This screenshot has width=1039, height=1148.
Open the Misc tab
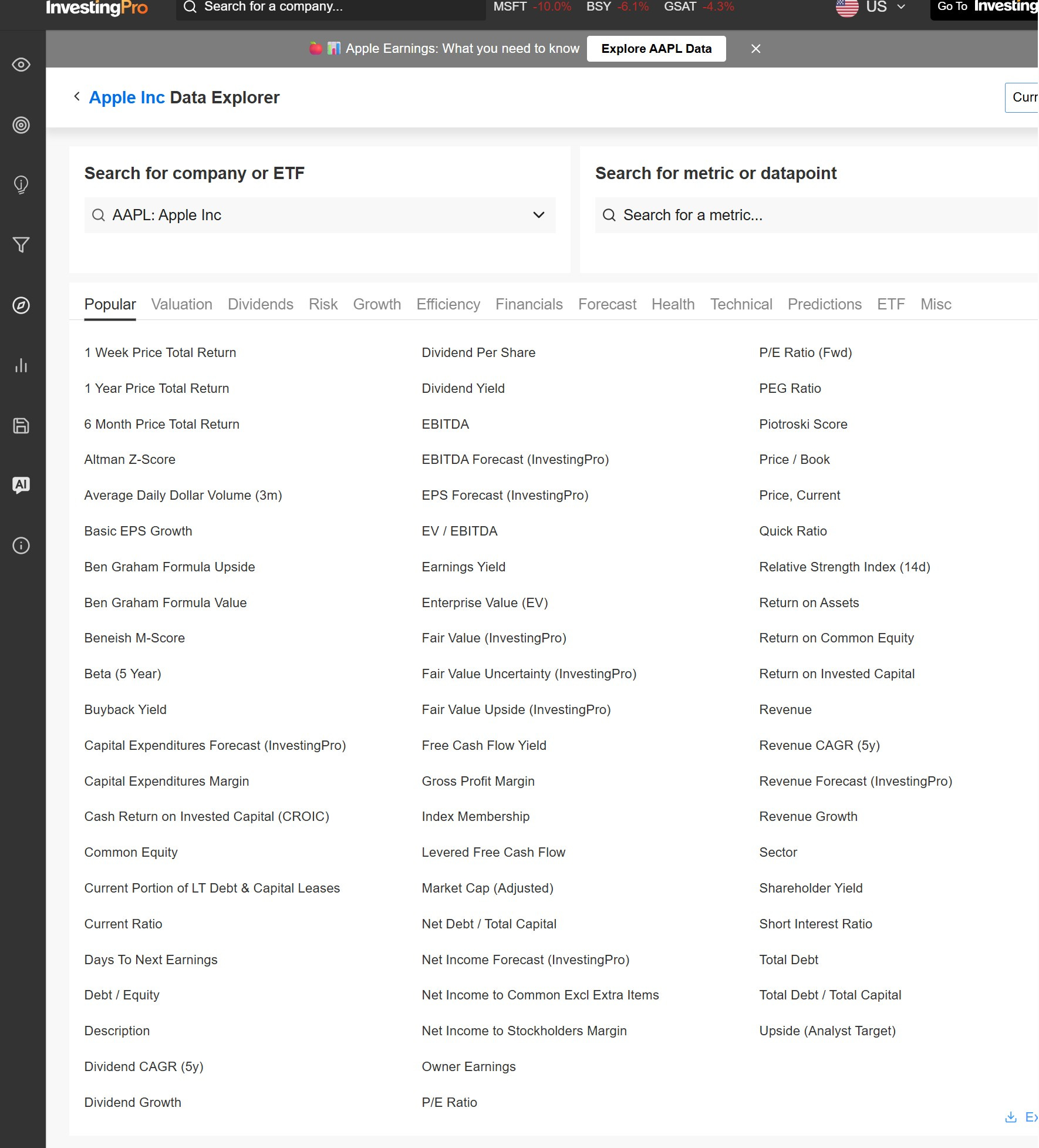[936, 304]
